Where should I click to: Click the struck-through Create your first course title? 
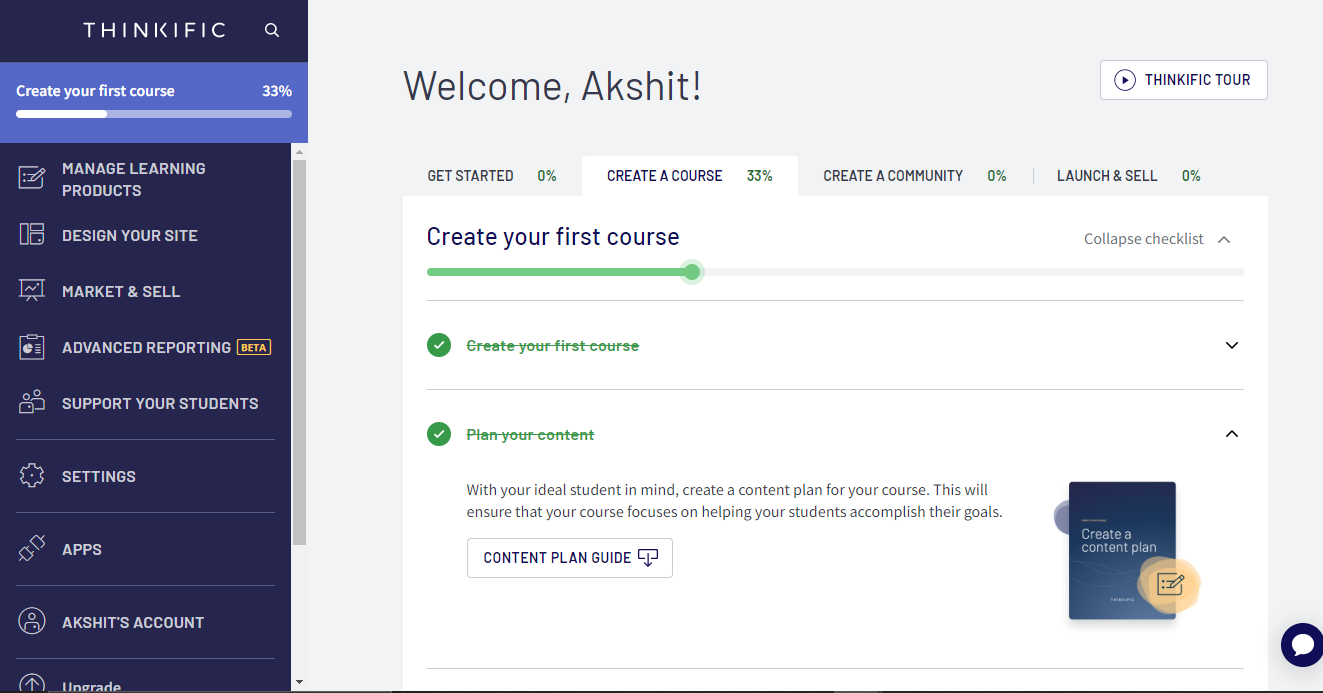(553, 346)
